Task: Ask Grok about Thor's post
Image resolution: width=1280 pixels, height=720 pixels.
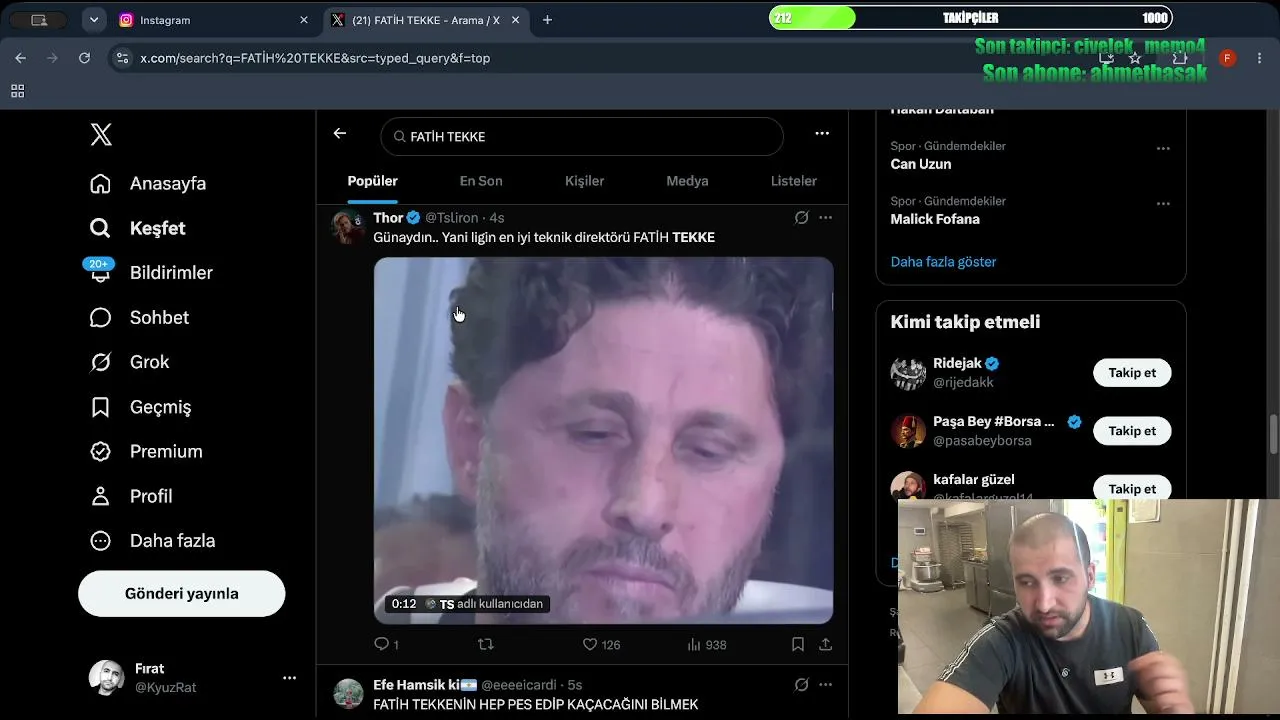Action: click(x=801, y=218)
